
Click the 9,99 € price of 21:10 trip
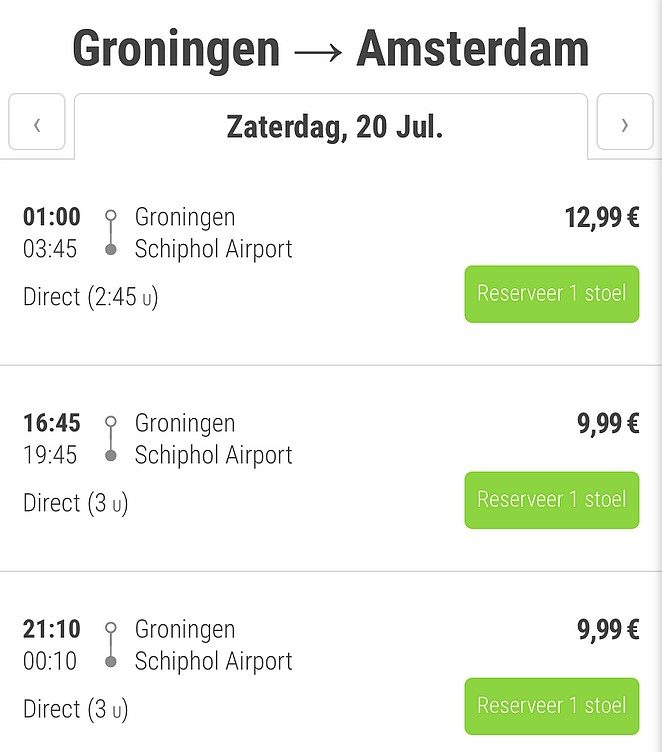(x=607, y=629)
